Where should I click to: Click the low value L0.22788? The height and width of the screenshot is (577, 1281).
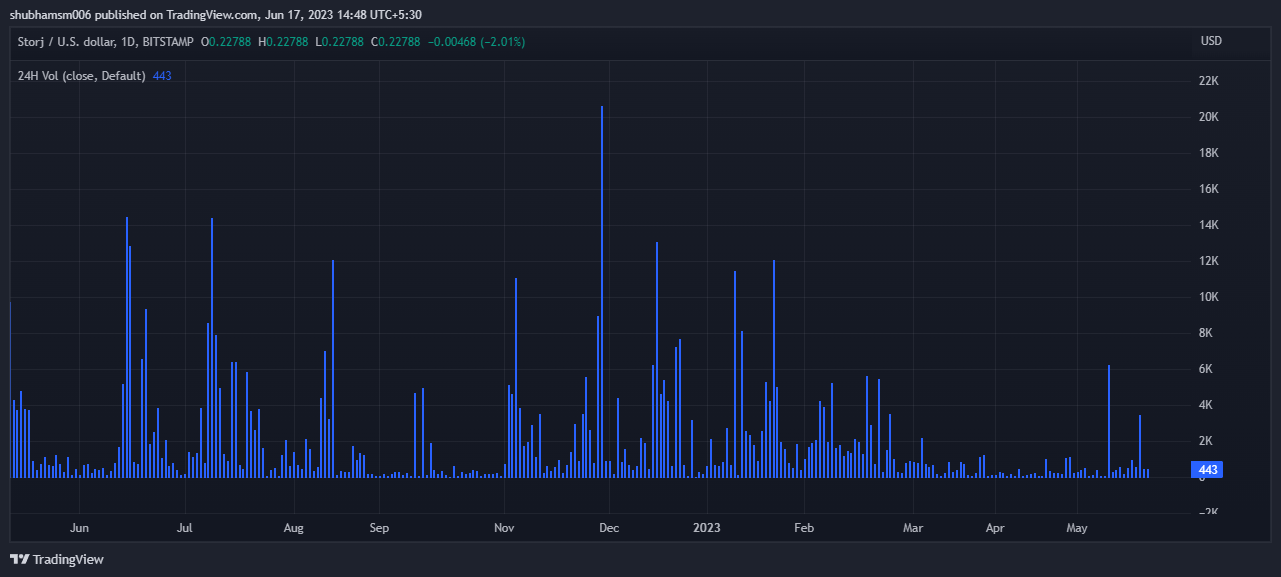point(339,42)
